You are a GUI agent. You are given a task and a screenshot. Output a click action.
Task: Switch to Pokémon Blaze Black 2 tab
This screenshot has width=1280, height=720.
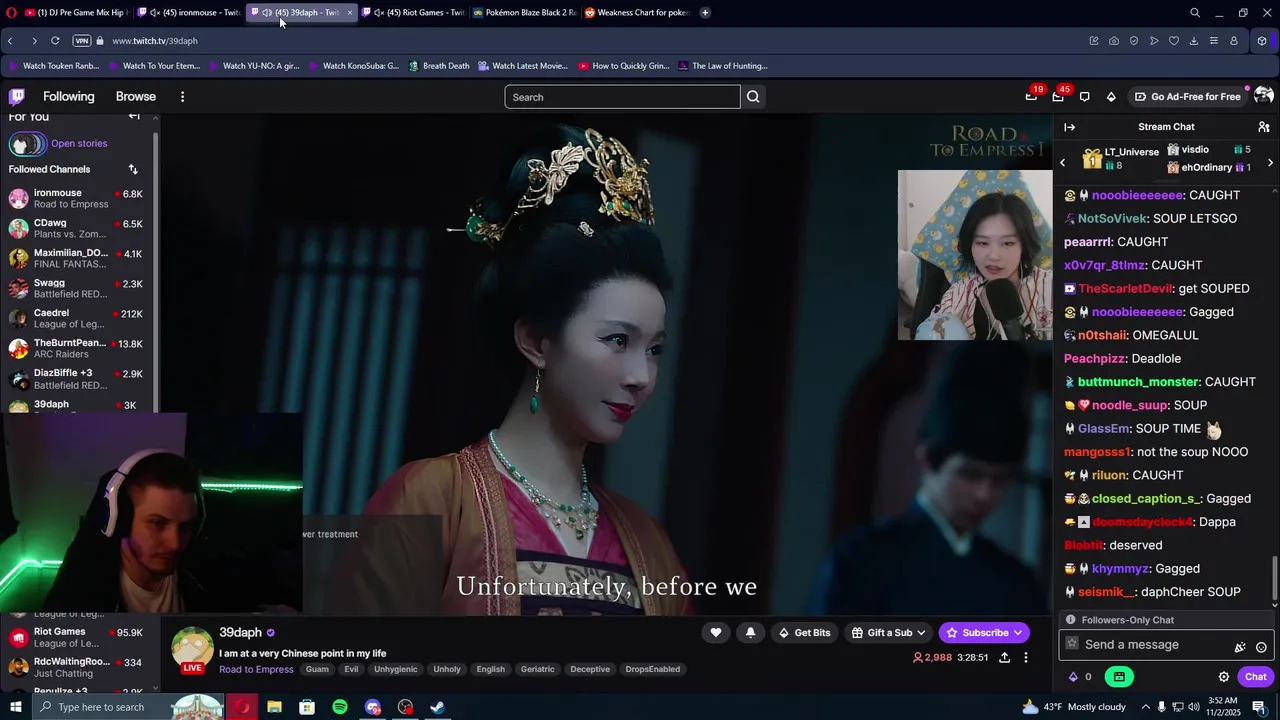[x=523, y=13]
